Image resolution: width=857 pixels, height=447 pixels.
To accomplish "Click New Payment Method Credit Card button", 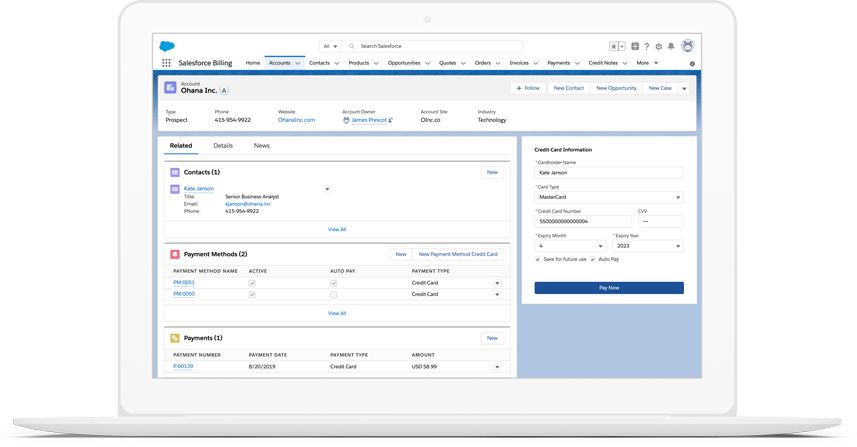I will coord(458,254).
